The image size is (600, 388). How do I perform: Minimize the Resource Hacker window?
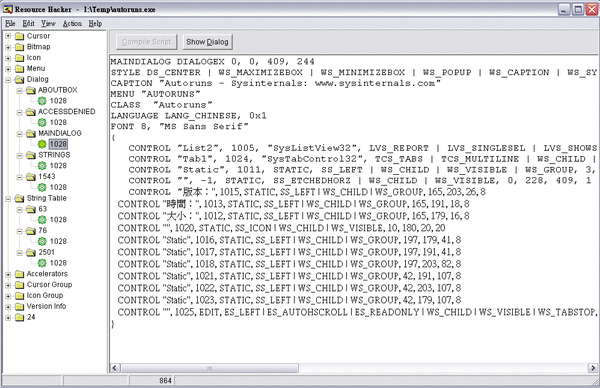click(x=564, y=10)
